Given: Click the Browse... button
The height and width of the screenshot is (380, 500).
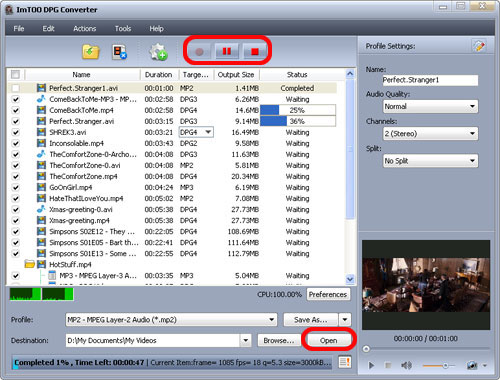Looking at the screenshot, I should pos(279,340).
